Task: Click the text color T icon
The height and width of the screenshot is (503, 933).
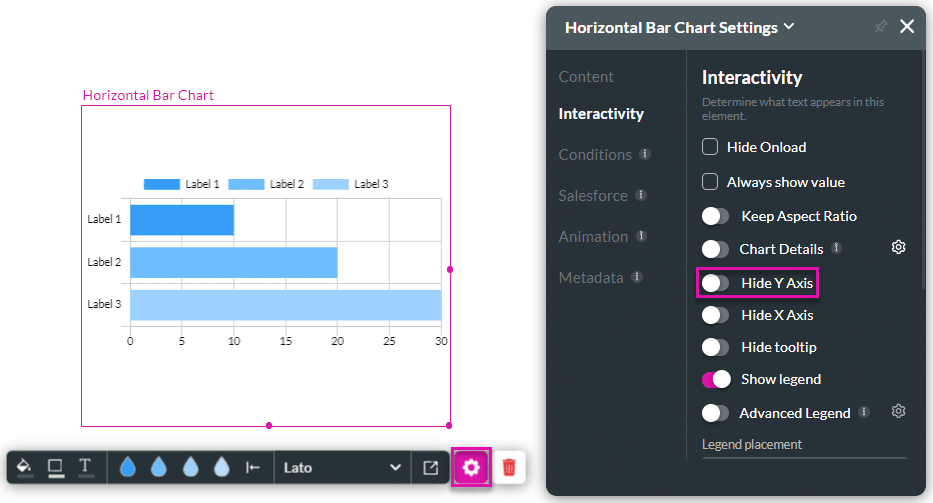Action: click(86, 467)
